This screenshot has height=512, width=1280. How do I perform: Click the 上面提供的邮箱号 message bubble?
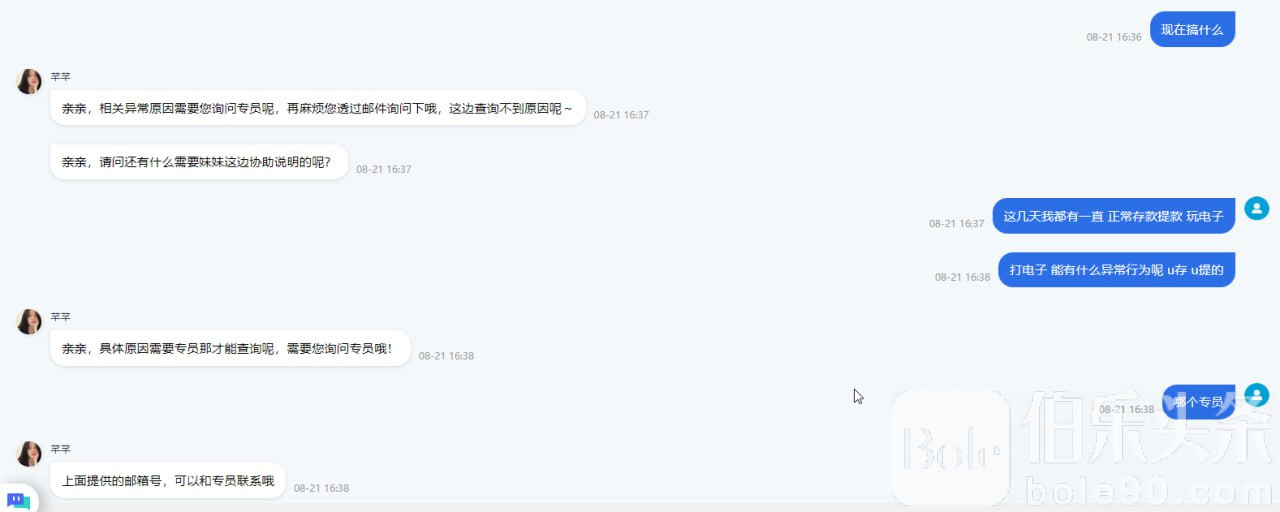tap(168, 480)
